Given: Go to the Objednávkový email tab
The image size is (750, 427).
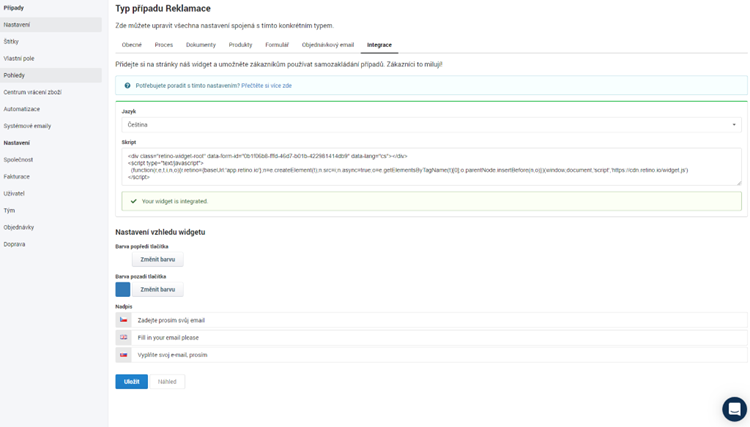Looking at the screenshot, I should pyautogui.click(x=328, y=45).
